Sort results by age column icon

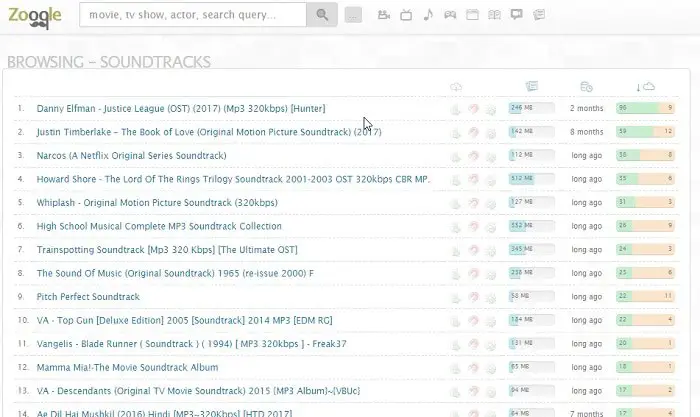coord(586,87)
